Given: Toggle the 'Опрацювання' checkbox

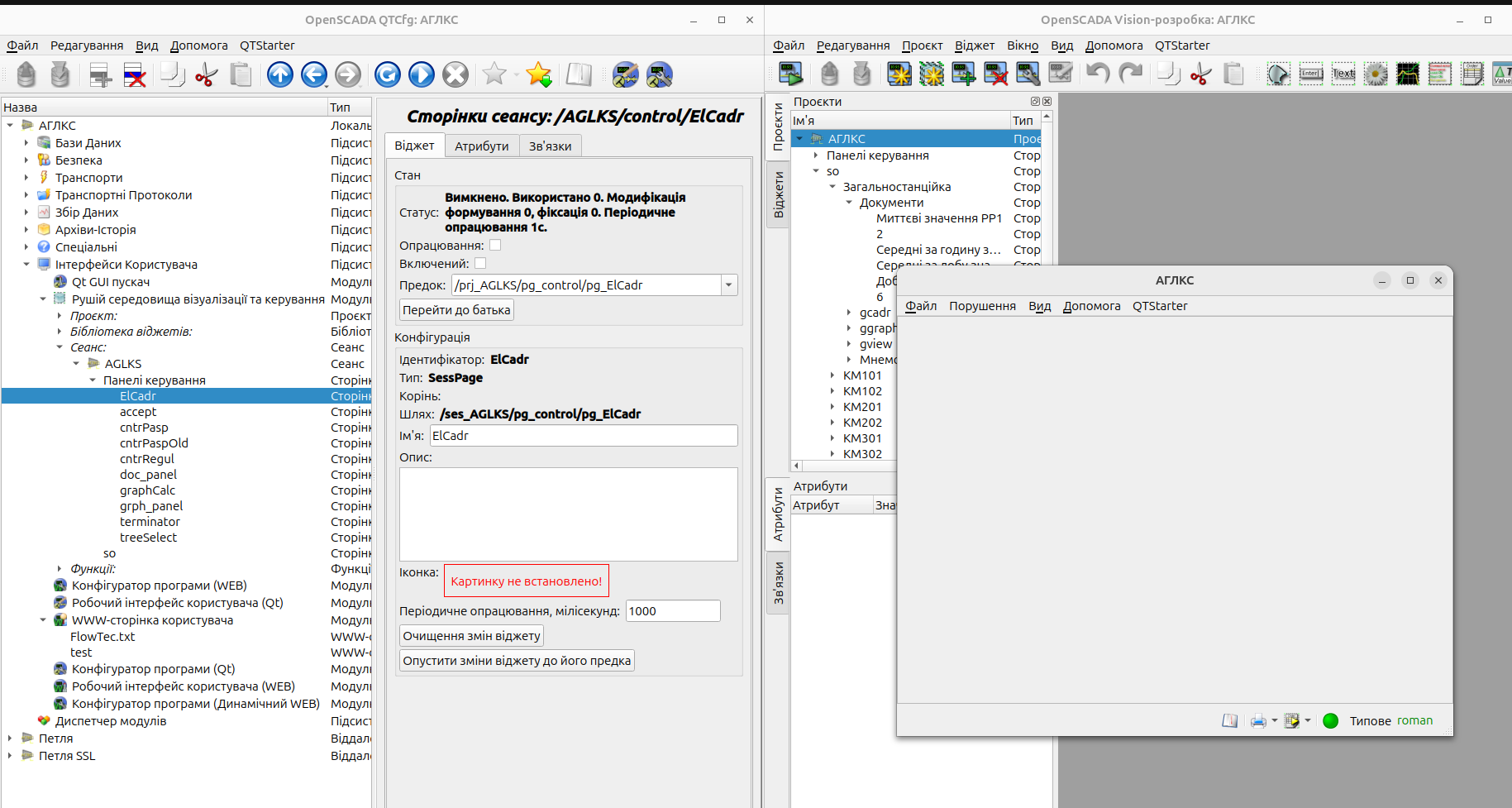Looking at the screenshot, I should (495, 246).
